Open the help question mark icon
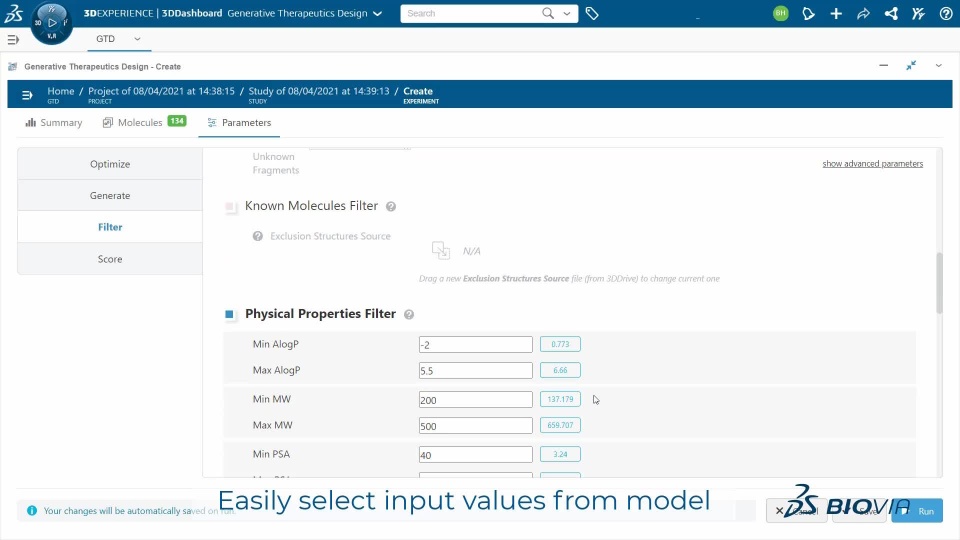 pos(946,14)
